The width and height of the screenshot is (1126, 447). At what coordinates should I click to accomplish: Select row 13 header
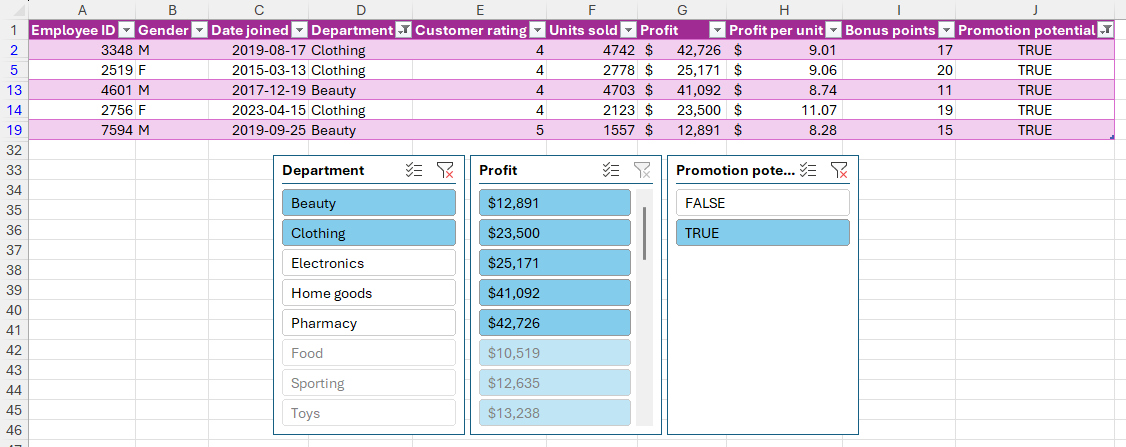14,90
